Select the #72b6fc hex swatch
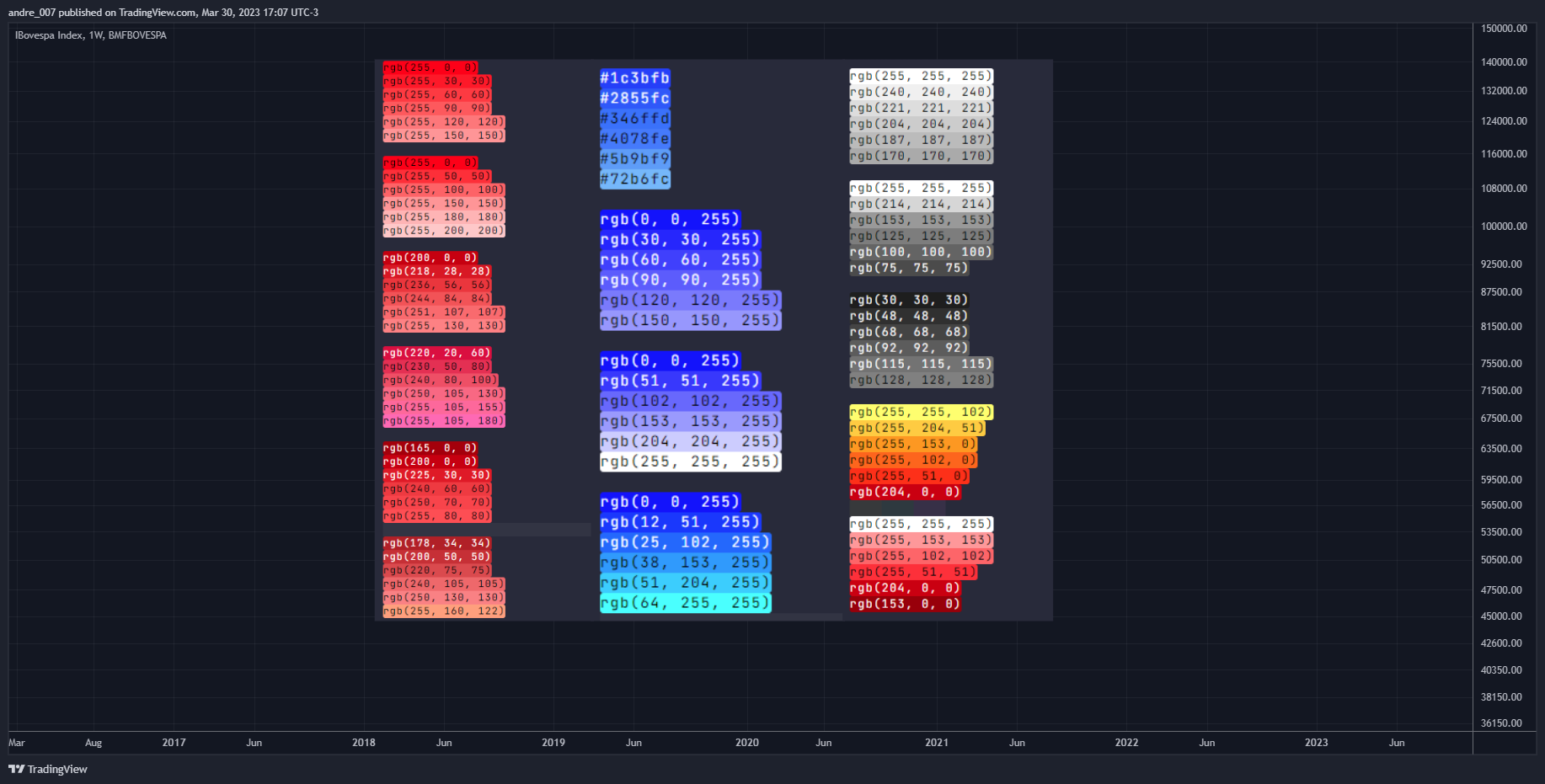Screen dimensions: 1545x784 635,179
